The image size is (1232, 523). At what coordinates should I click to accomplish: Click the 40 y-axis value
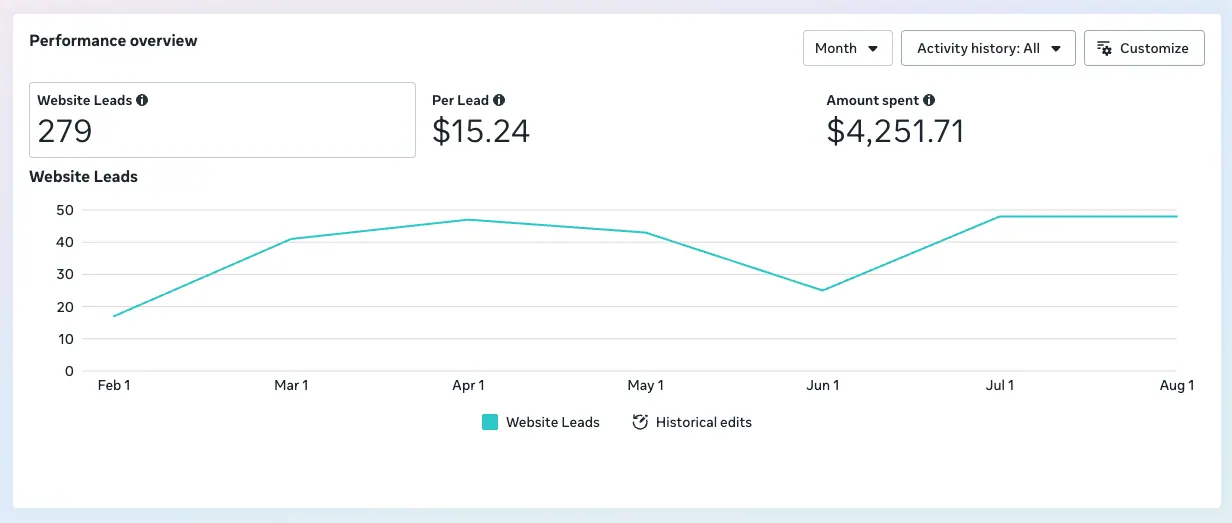[65, 242]
